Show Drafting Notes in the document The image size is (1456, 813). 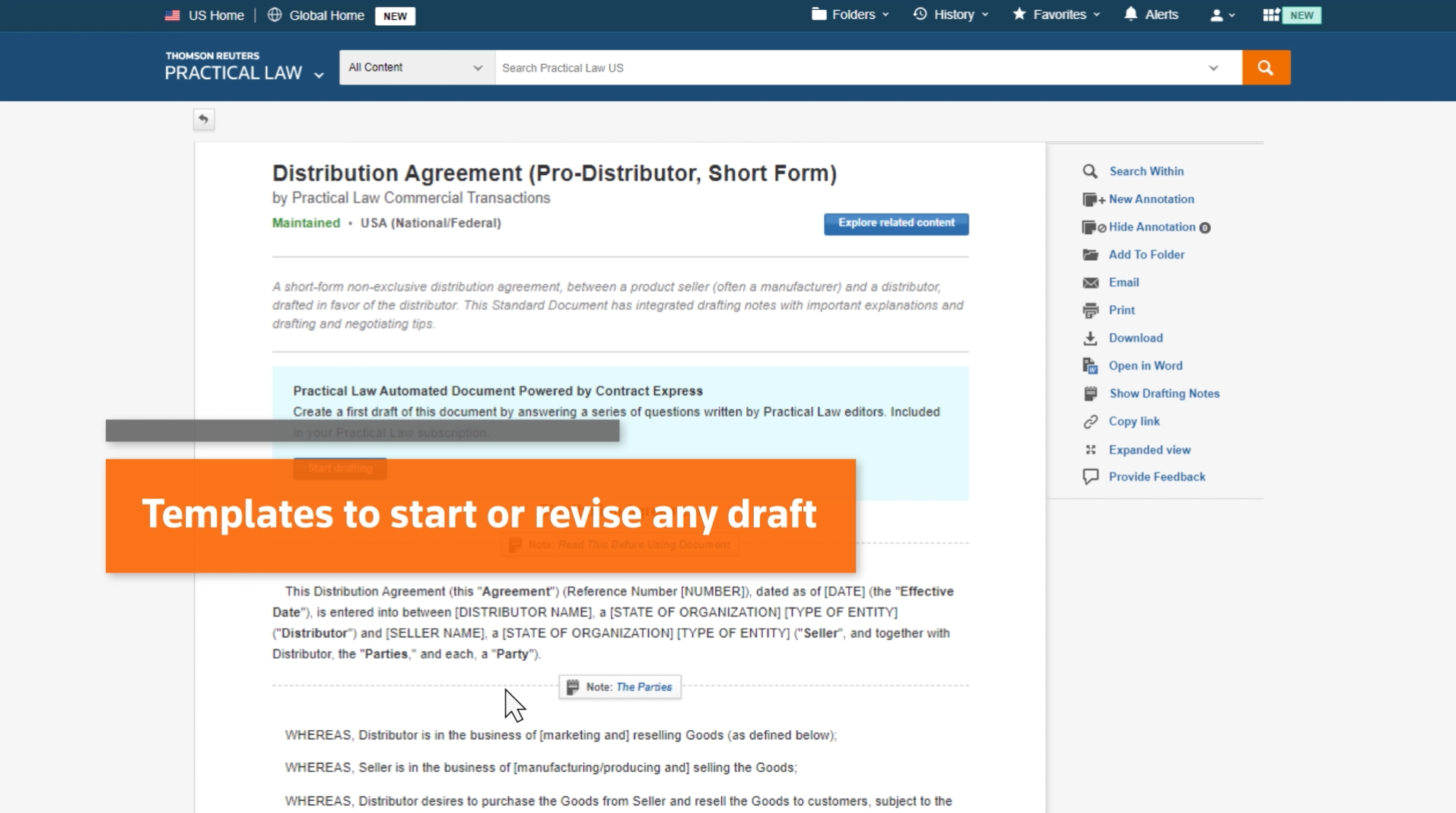[x=1163, y=393]
